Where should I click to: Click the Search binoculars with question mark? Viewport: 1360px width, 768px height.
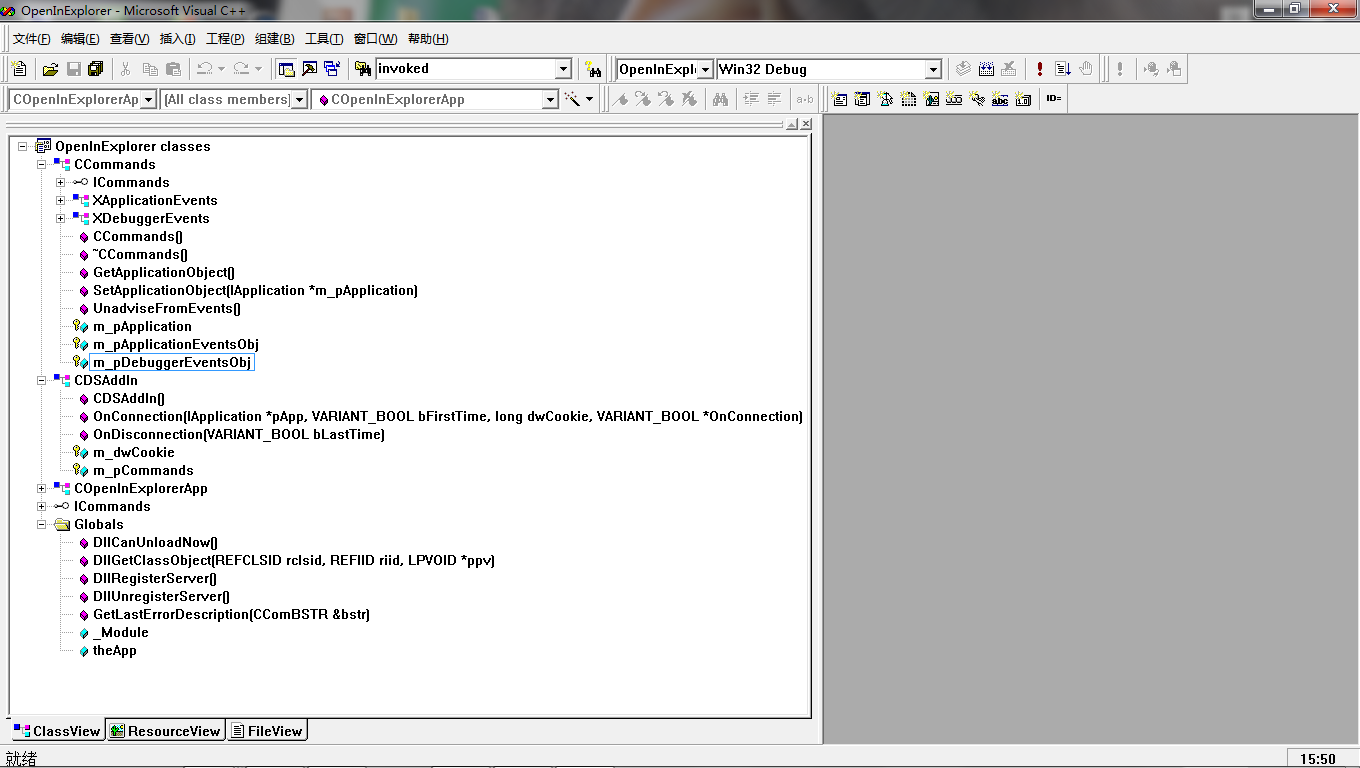coord(594,69)
